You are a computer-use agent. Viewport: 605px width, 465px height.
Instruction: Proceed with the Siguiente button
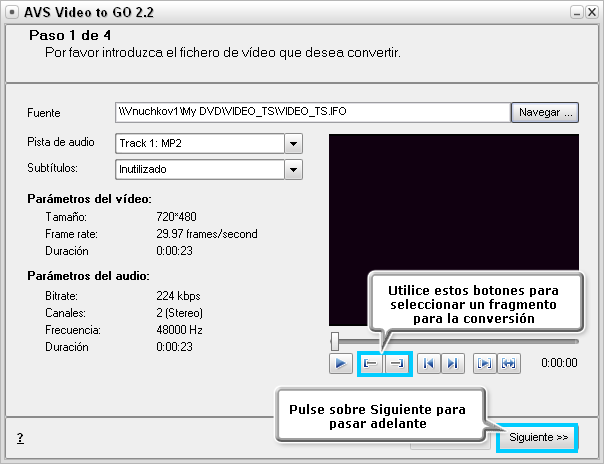point(538,438)
